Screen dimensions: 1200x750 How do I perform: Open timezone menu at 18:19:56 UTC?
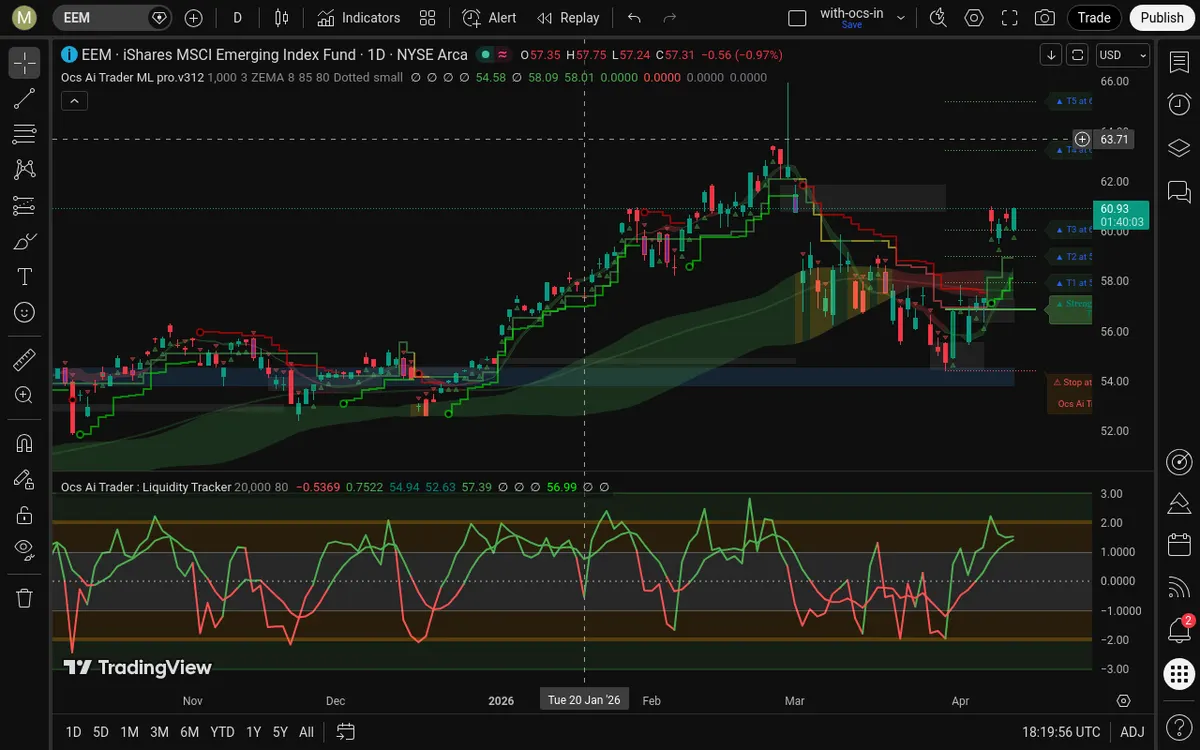(1061, 732)
